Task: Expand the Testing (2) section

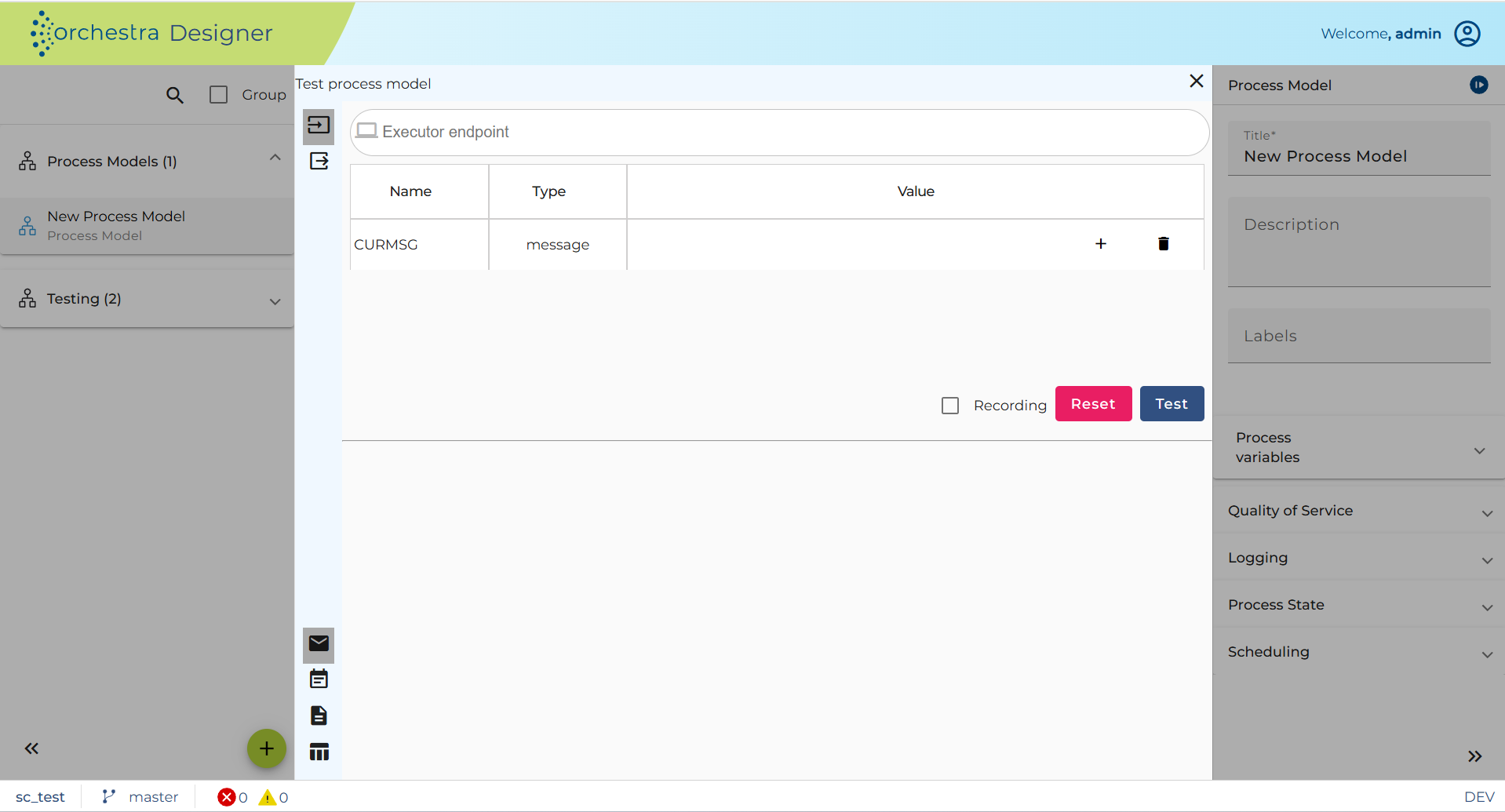Action: pos(275,301)
